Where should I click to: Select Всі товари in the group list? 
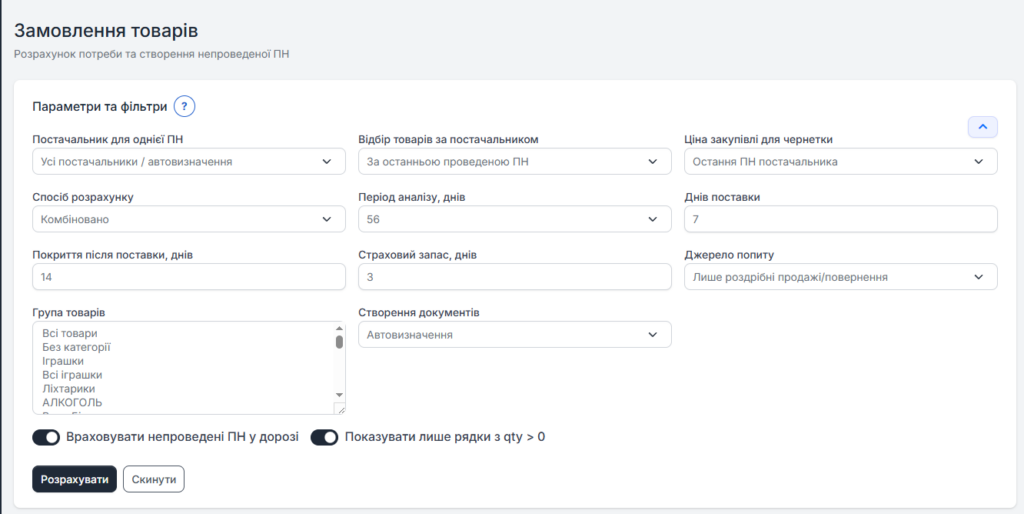(70, 333)
